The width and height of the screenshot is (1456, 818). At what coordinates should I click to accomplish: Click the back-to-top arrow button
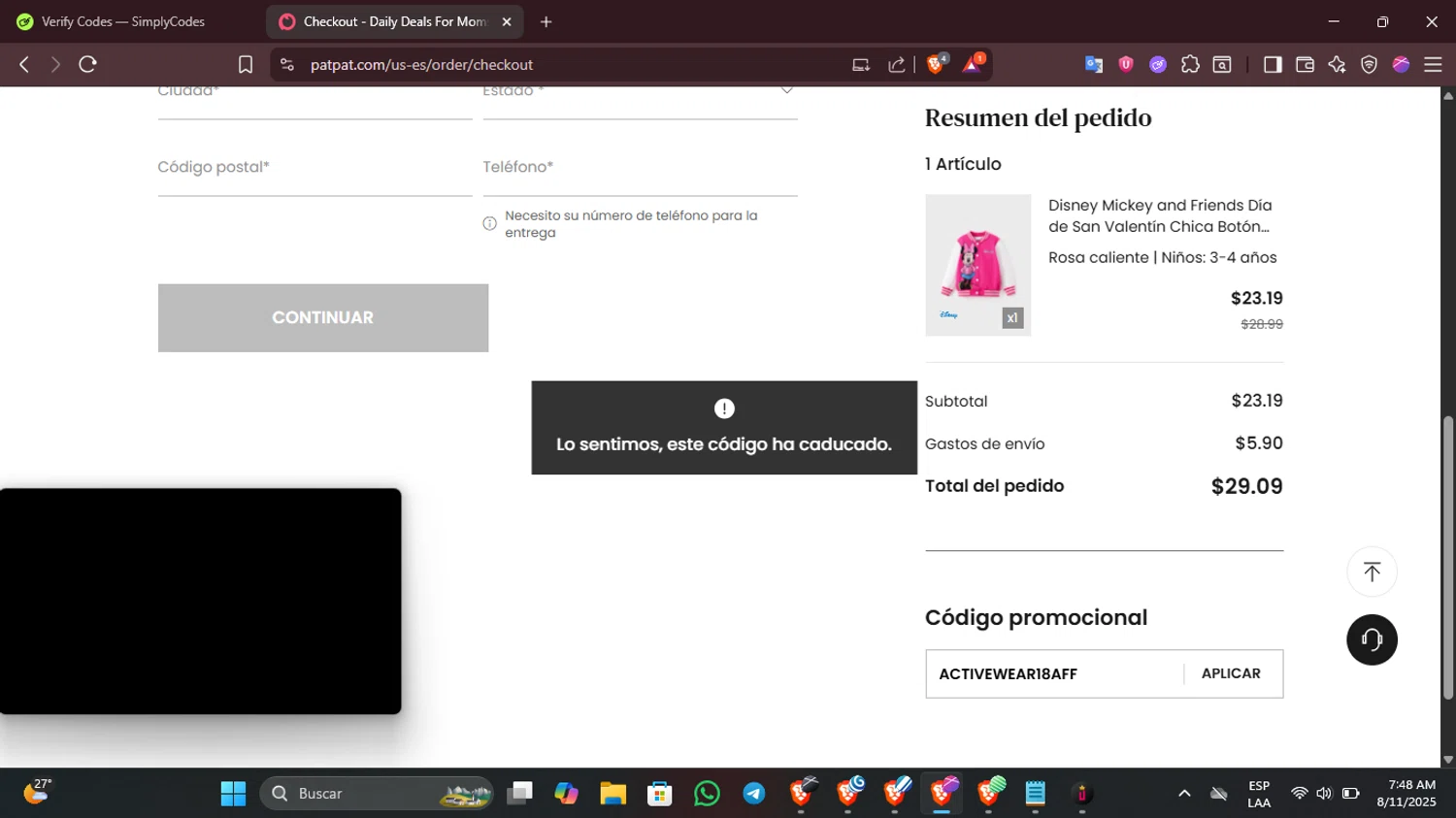pyautogui.click(x=1372, y=572)
